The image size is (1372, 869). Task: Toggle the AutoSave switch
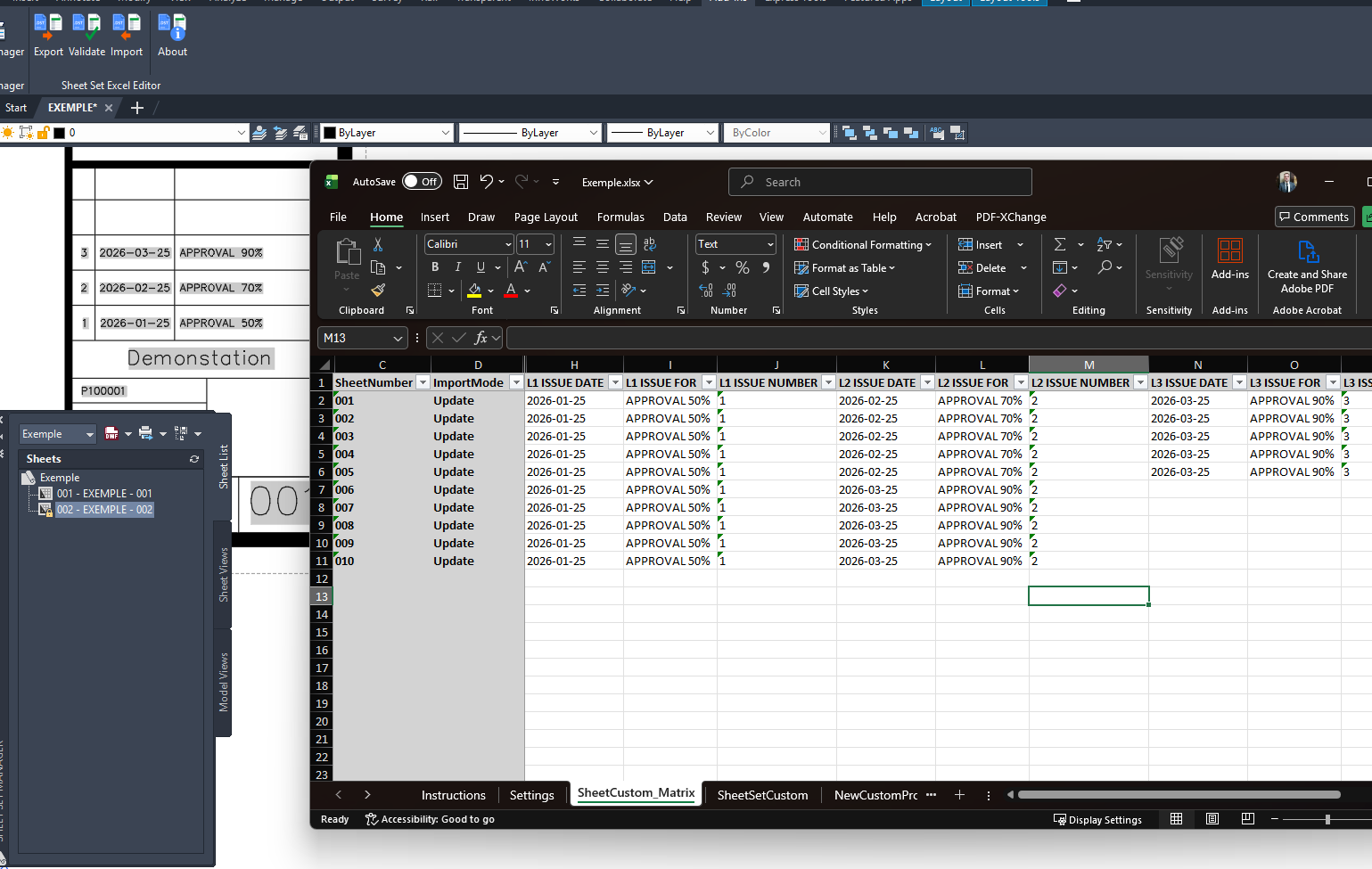[422, 182]
